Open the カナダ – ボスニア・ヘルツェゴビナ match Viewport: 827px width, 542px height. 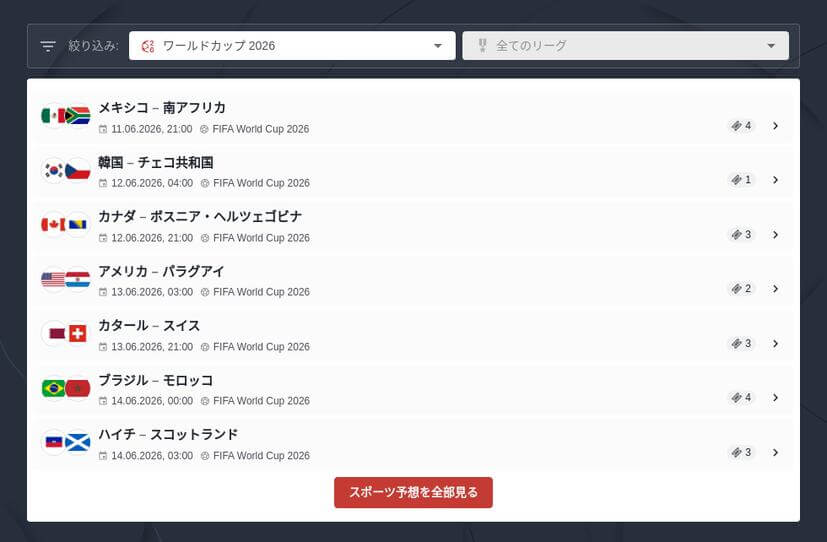pos(414,227)
